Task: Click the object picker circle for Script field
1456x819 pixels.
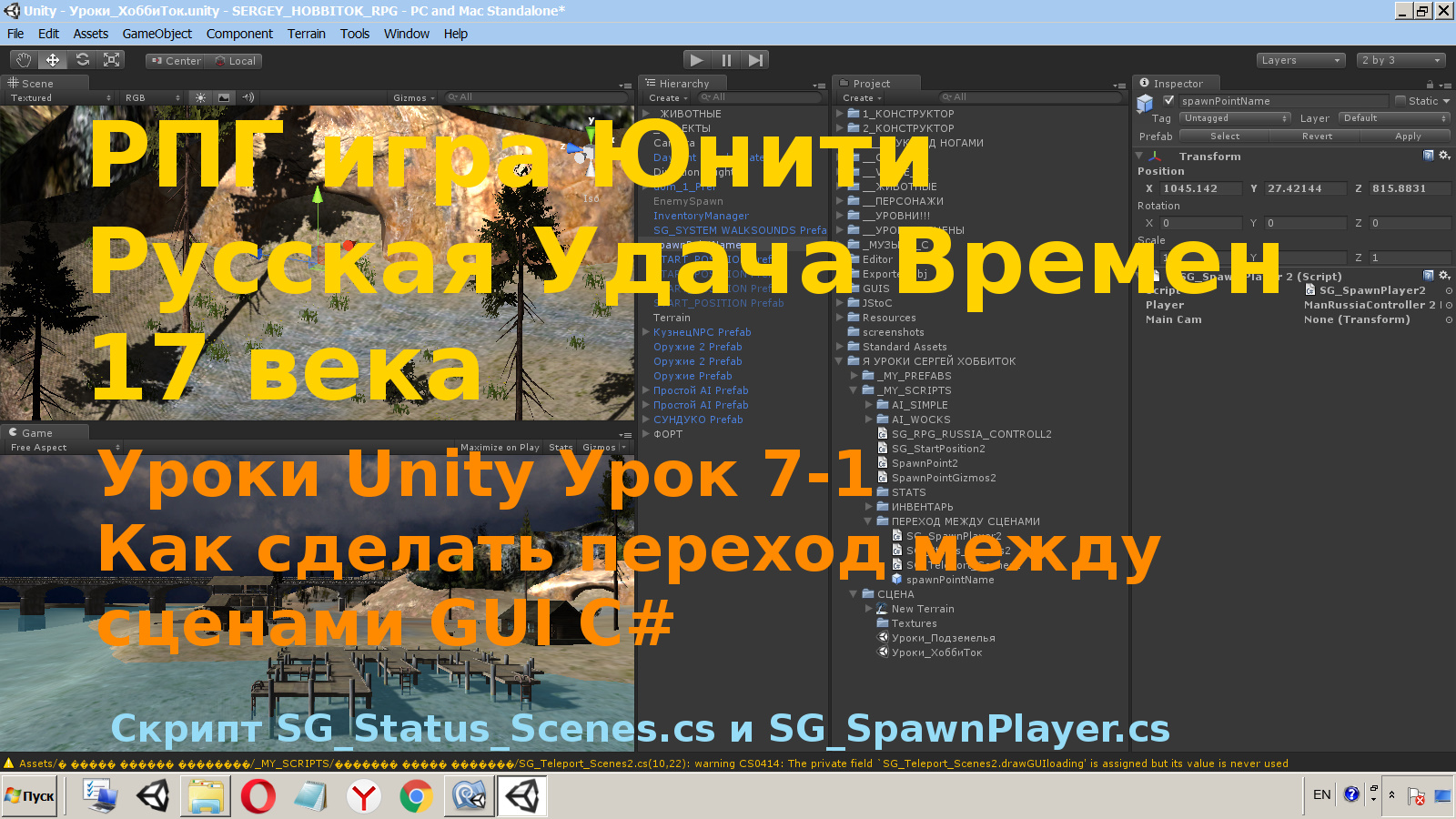Action: (1449, 290)
